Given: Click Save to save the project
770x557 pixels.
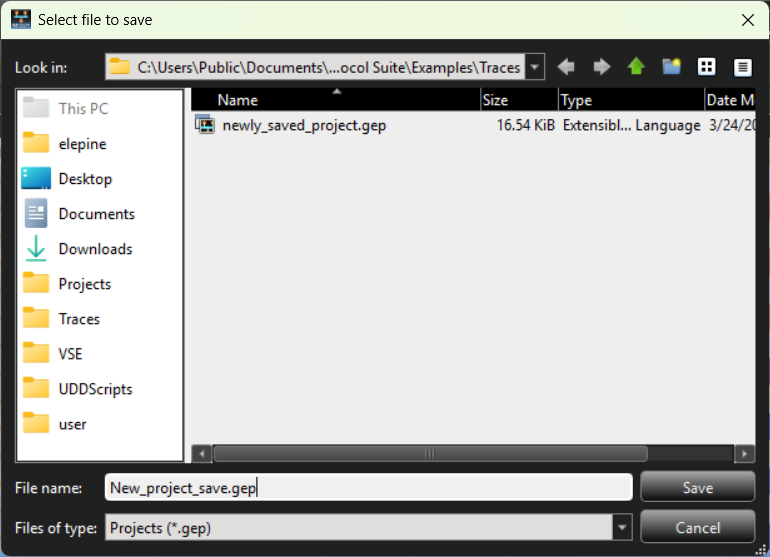Looking at the screenshot, I should tap(698, 487).
